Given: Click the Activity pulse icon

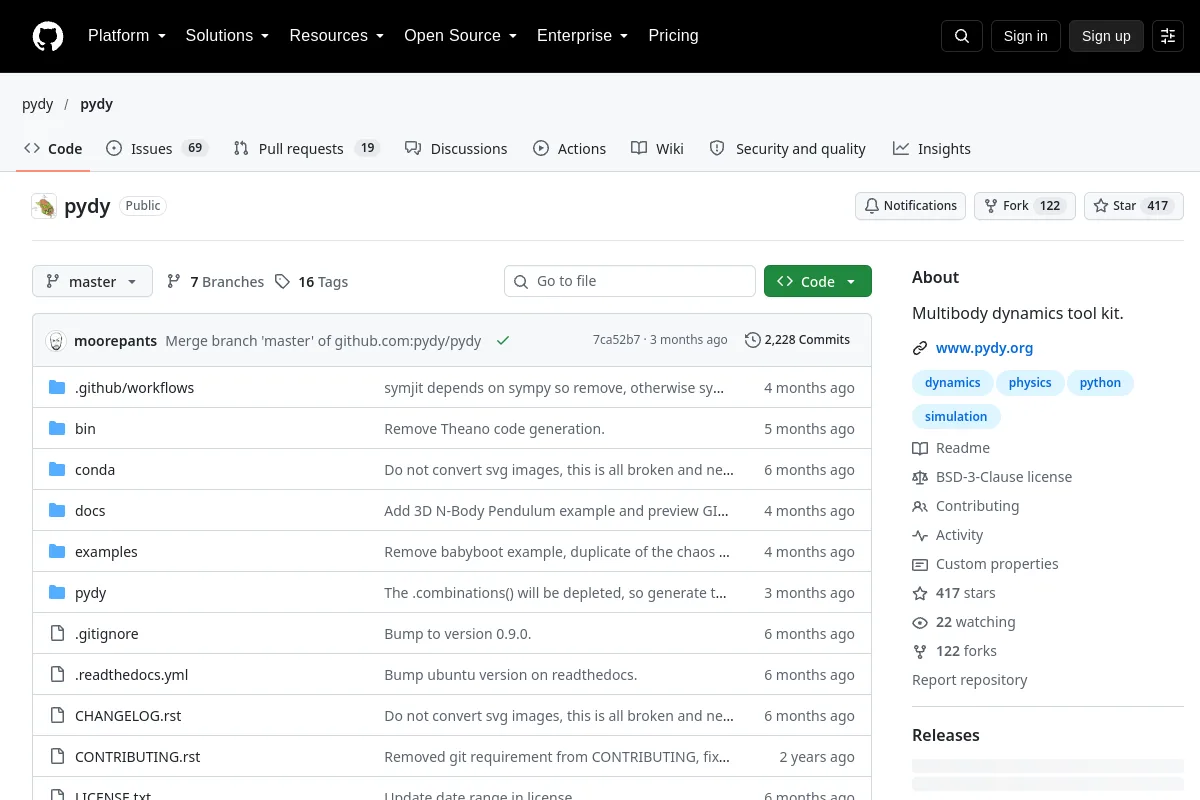Looking at the screenshot, I should (920, 536).
